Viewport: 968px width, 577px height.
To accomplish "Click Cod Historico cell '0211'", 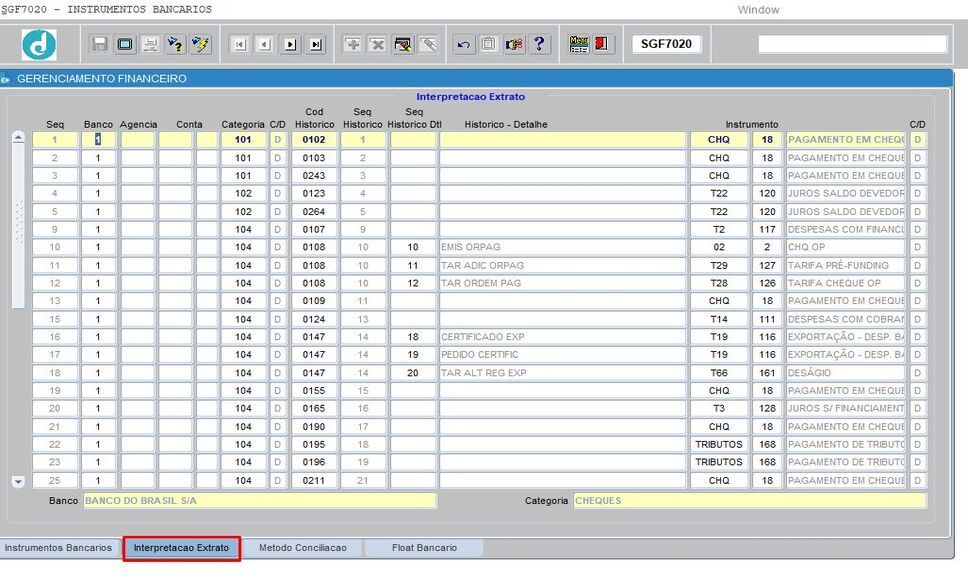I will [314, 481].
